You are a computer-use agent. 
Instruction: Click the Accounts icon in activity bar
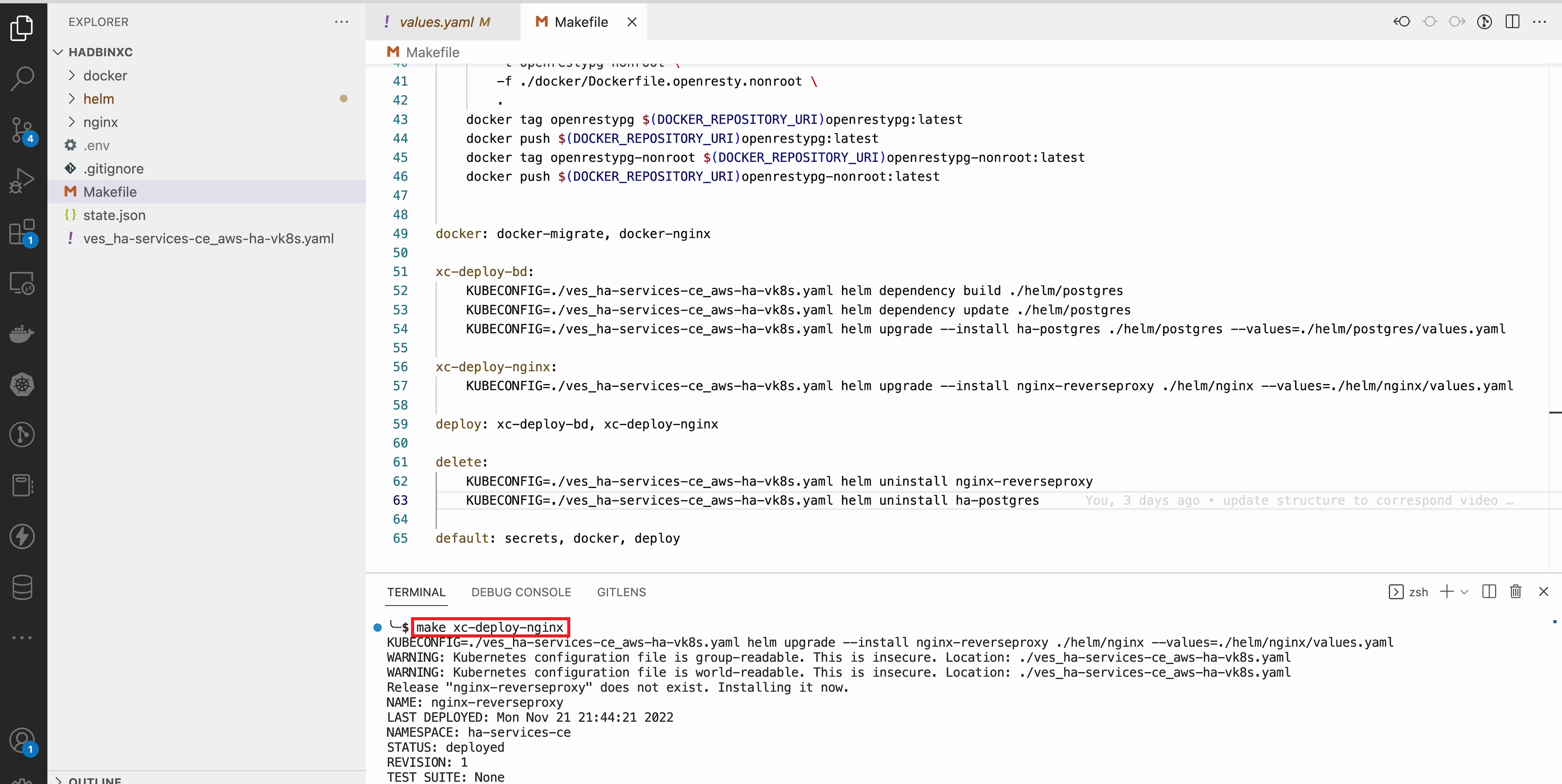coord(23,740)
